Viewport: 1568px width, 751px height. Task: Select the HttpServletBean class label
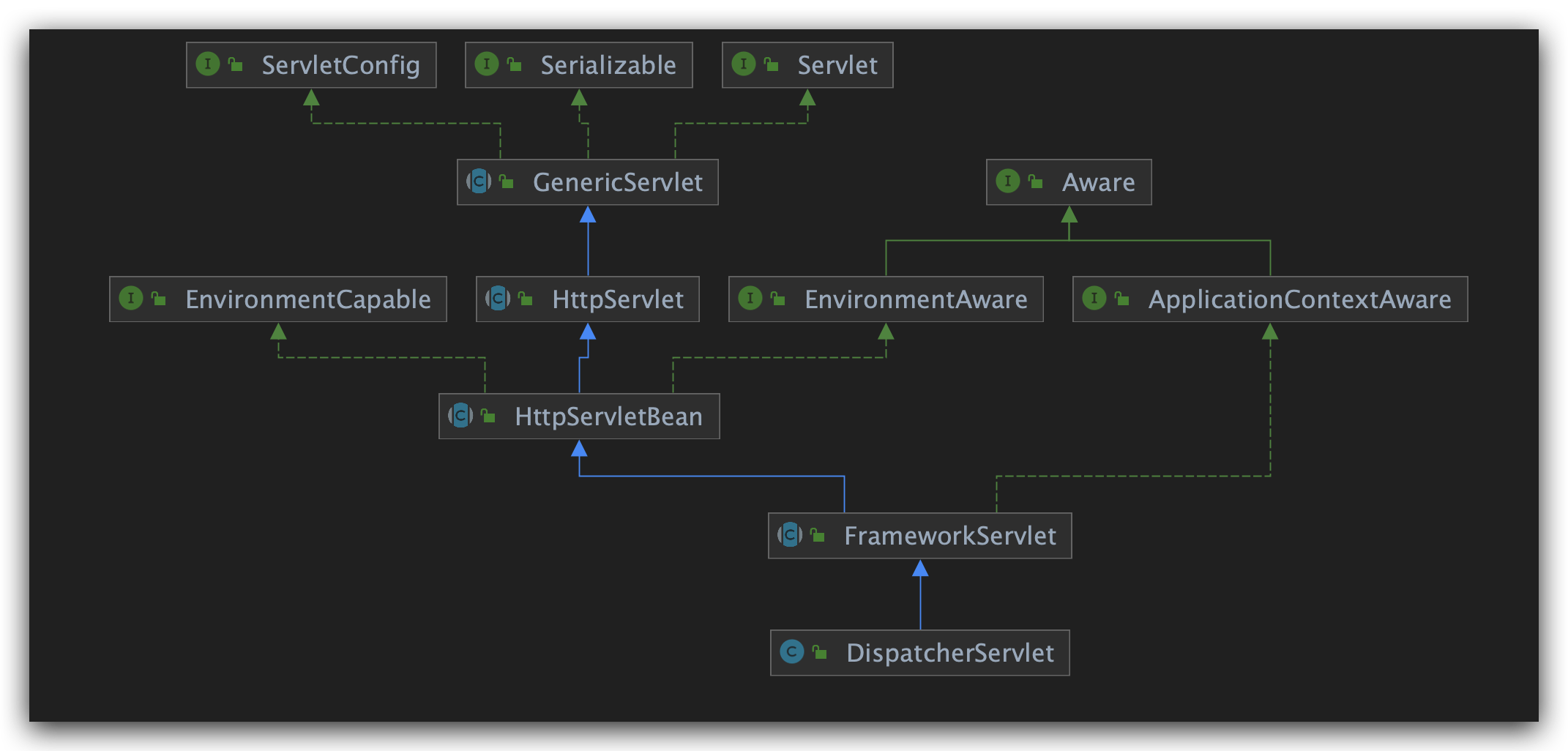(x=608, y=416)
